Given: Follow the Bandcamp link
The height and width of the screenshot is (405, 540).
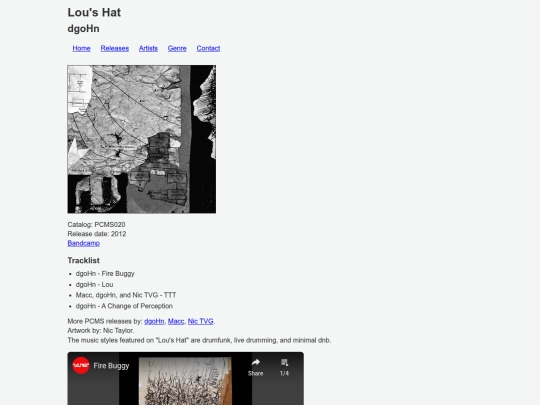Looking at the screenshot, I should [84, 243].
